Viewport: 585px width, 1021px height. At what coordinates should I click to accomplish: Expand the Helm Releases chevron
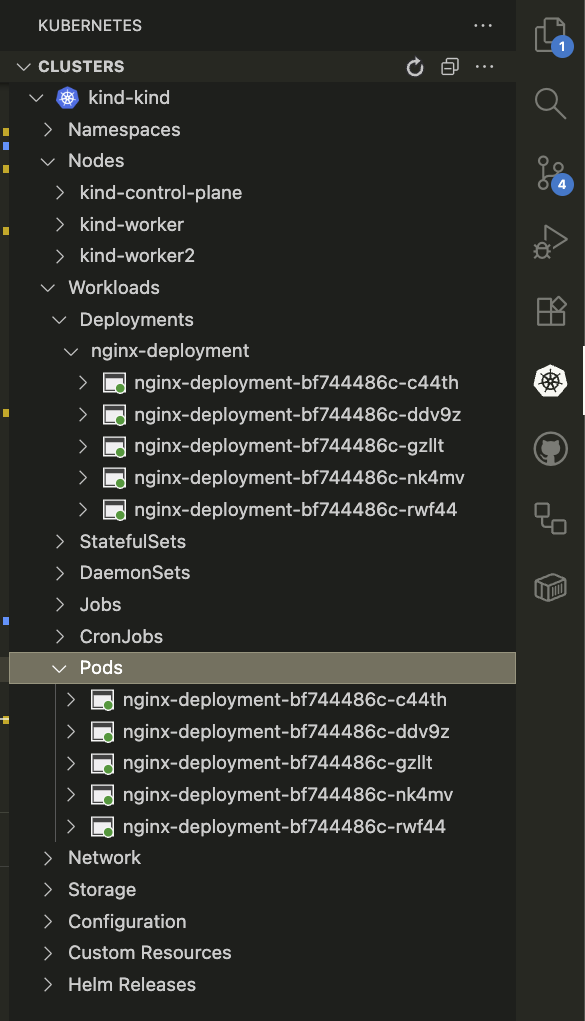pyautogui.click(x=48, y=985)
